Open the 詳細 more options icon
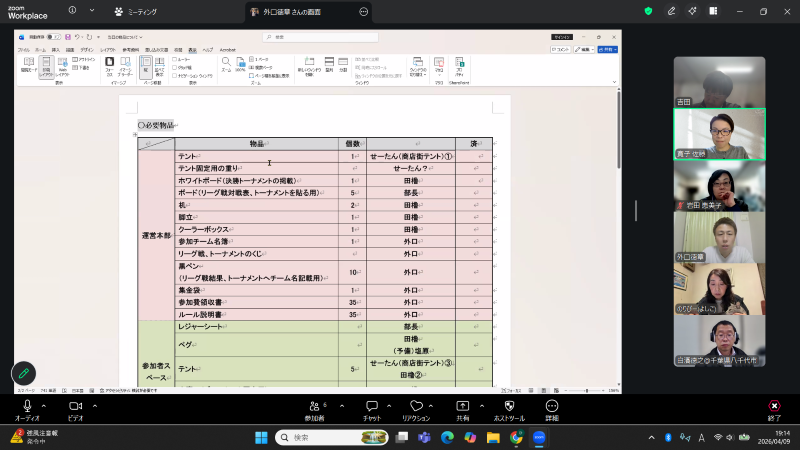 click(x=552, y=405)
